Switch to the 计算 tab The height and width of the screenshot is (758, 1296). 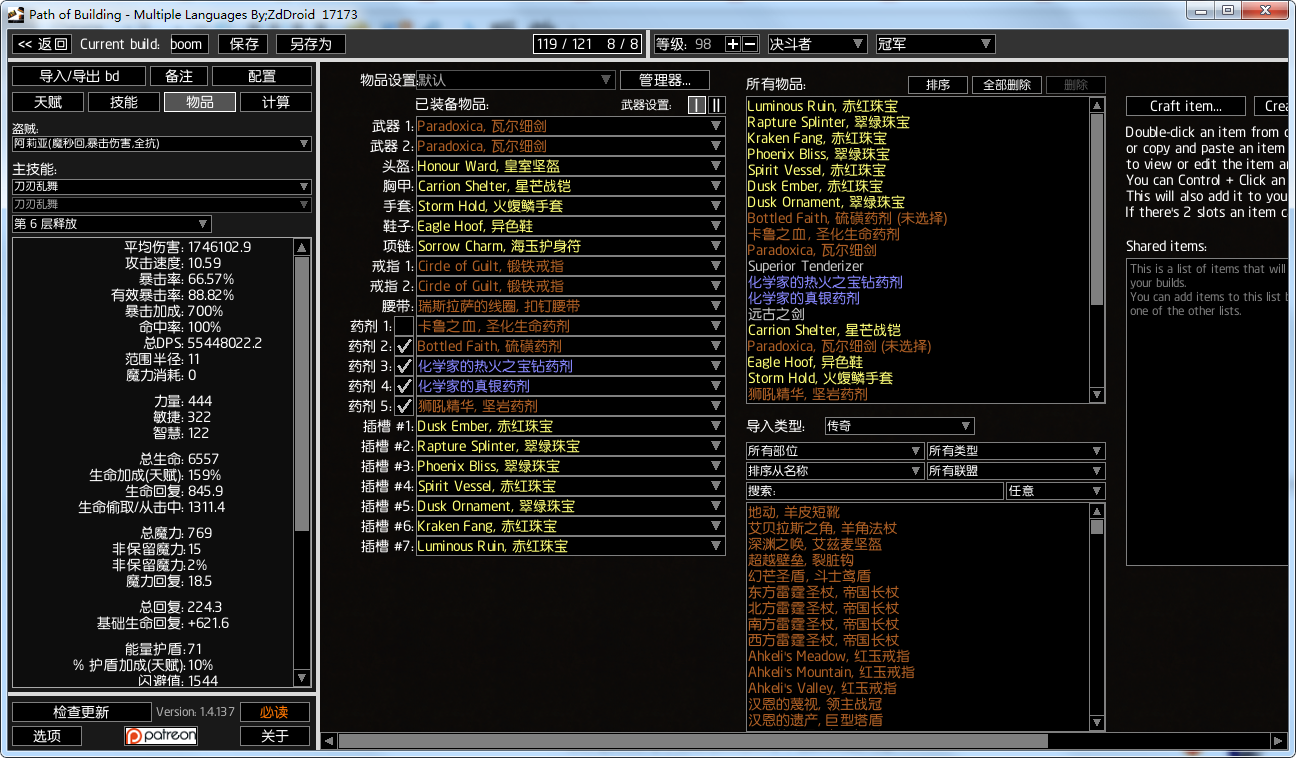(276, 102)
